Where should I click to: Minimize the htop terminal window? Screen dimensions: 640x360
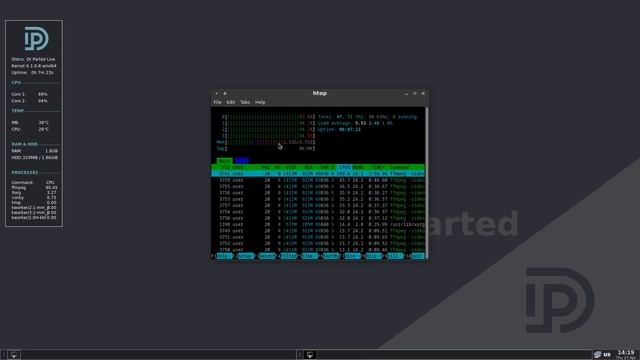tap(407, 93)
